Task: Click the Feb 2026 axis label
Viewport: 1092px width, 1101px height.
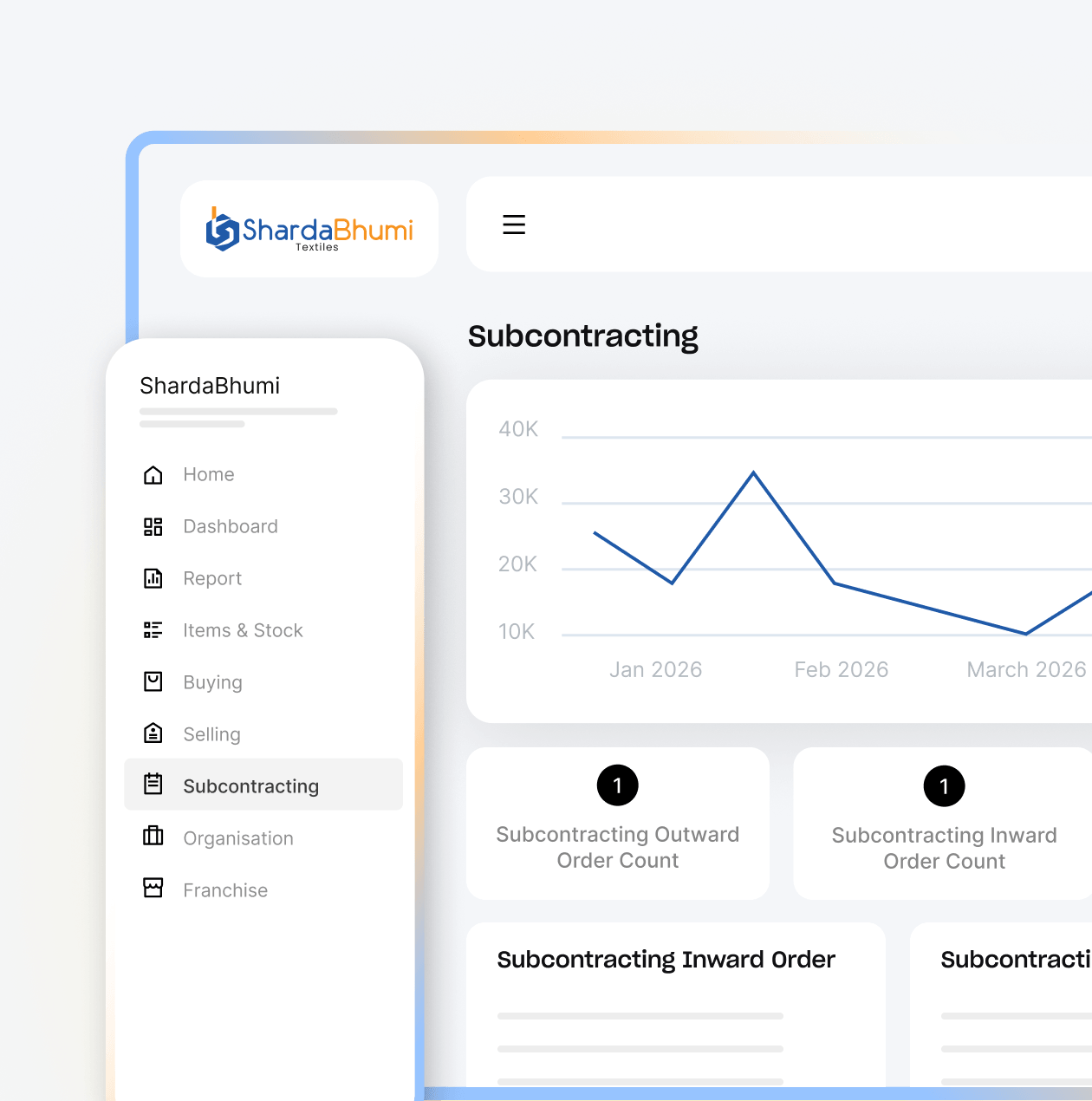Action: tap(842, 669)
